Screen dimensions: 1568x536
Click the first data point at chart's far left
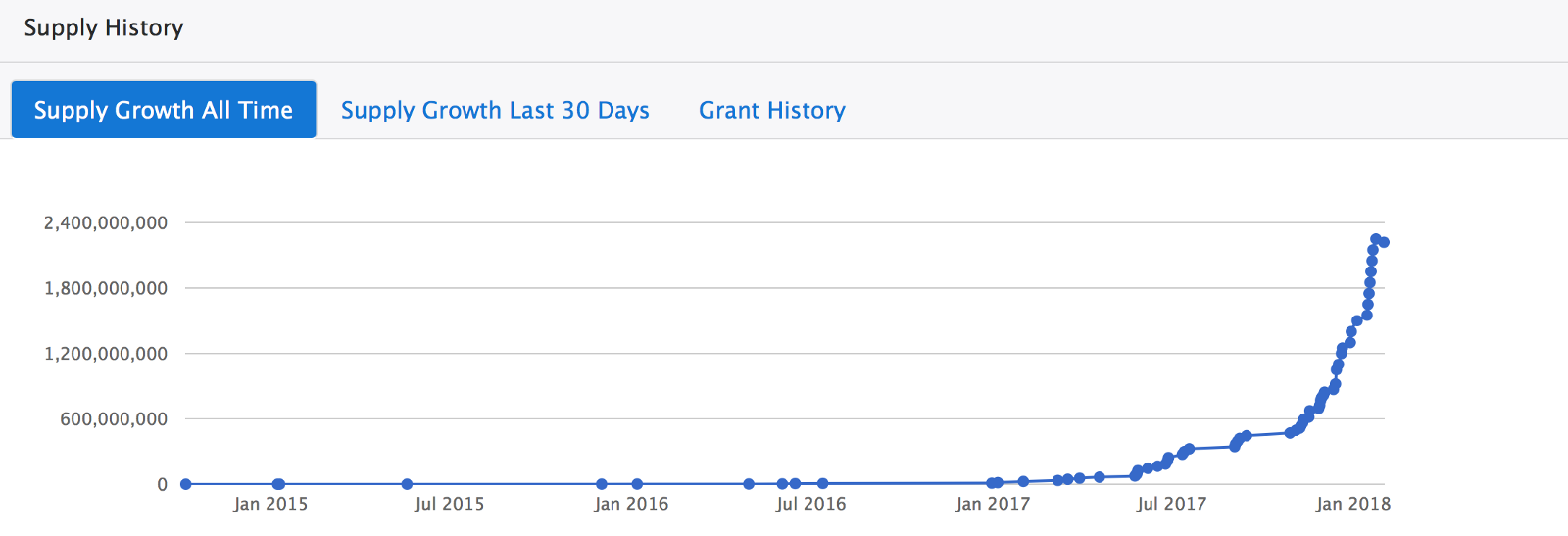186,484
